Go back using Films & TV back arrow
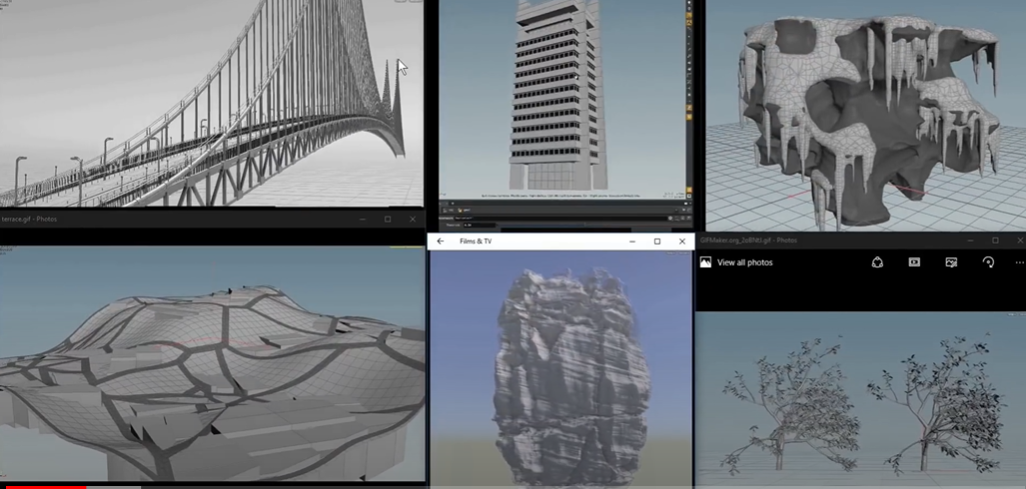 (440, 241)
